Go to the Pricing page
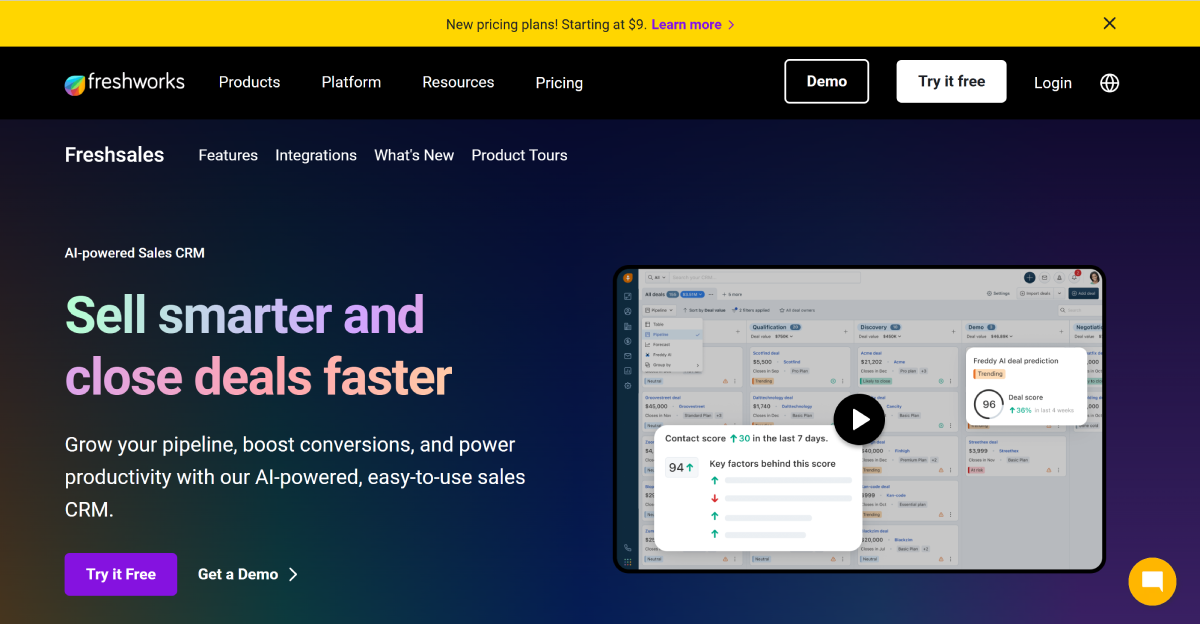1200x624 pixels. pyautogui.click(x=559, y=83)
